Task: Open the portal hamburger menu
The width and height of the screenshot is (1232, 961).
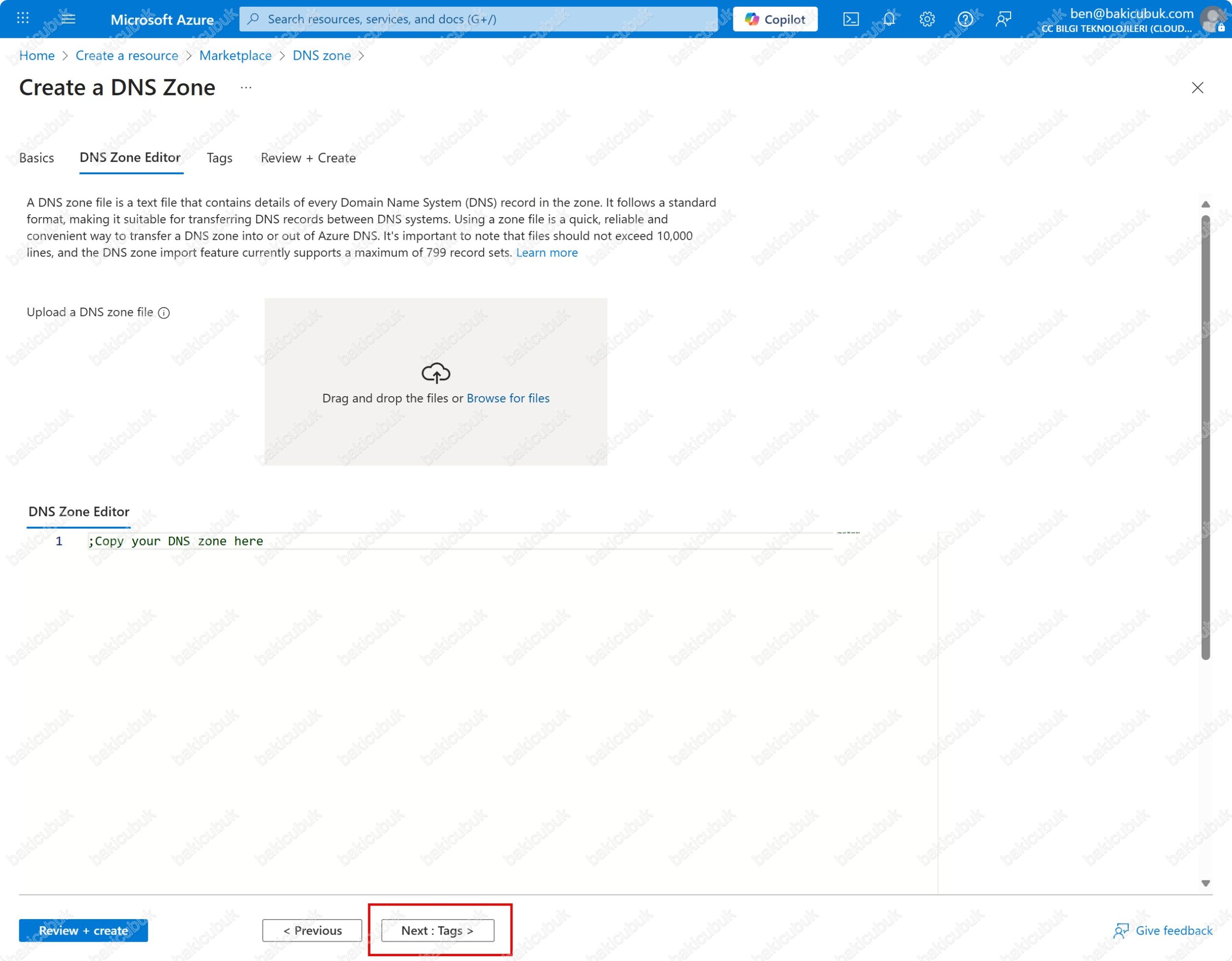Action: click(68, 19)
